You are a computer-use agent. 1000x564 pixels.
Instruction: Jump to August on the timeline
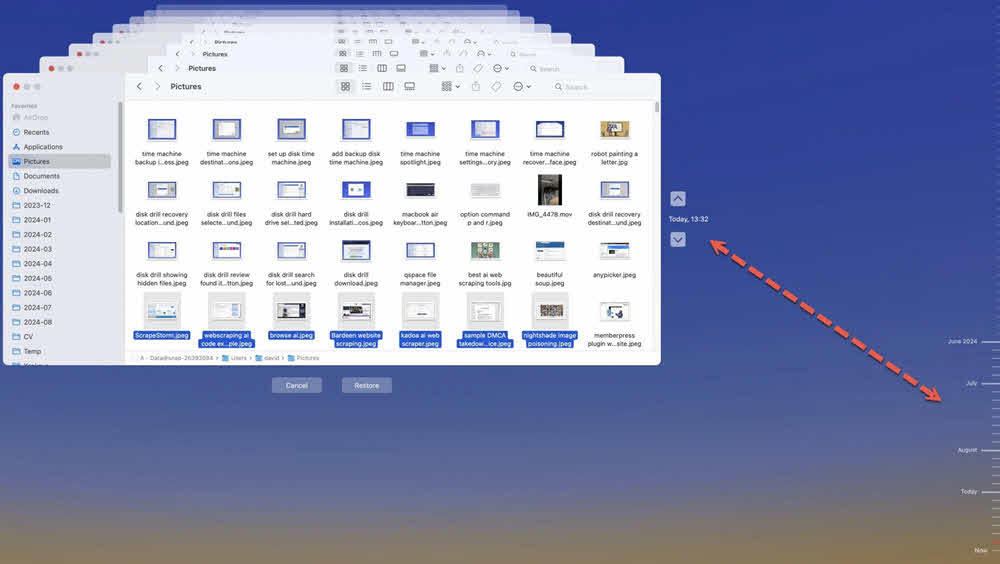tap(967, 450)
